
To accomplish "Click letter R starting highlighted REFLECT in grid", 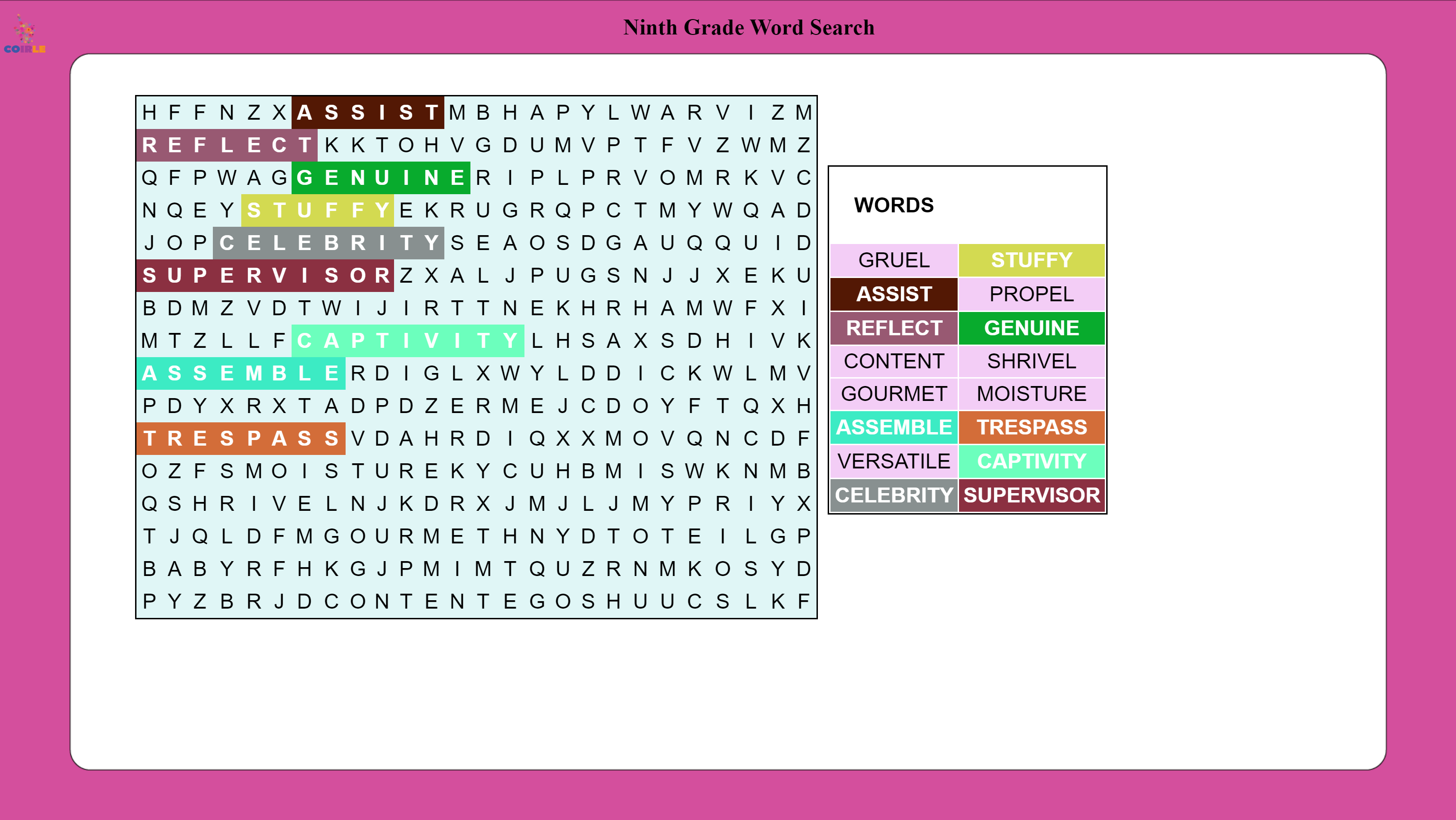I will [x=149, y=145].
